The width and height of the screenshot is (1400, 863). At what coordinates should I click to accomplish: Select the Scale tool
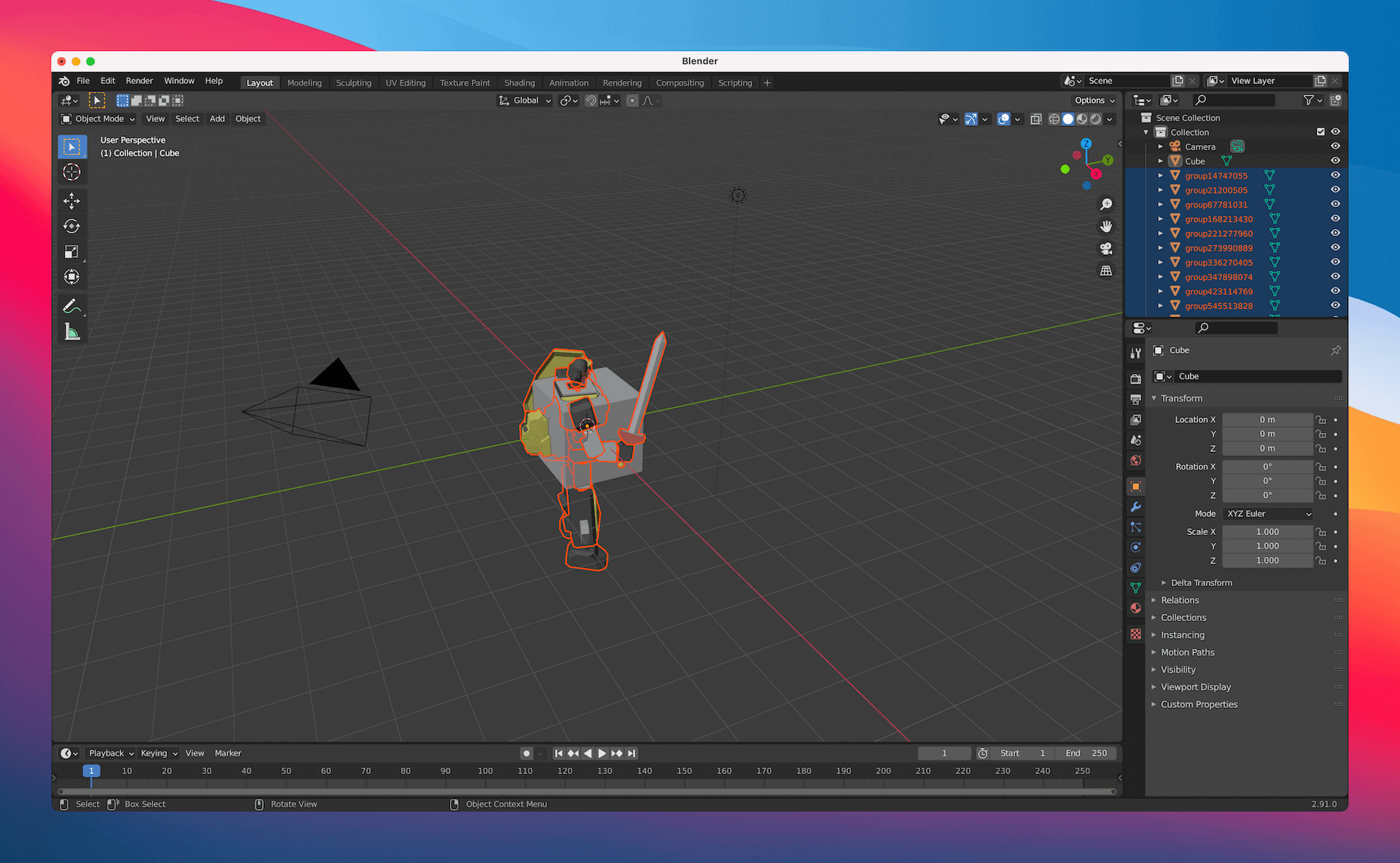pos(71,251)
